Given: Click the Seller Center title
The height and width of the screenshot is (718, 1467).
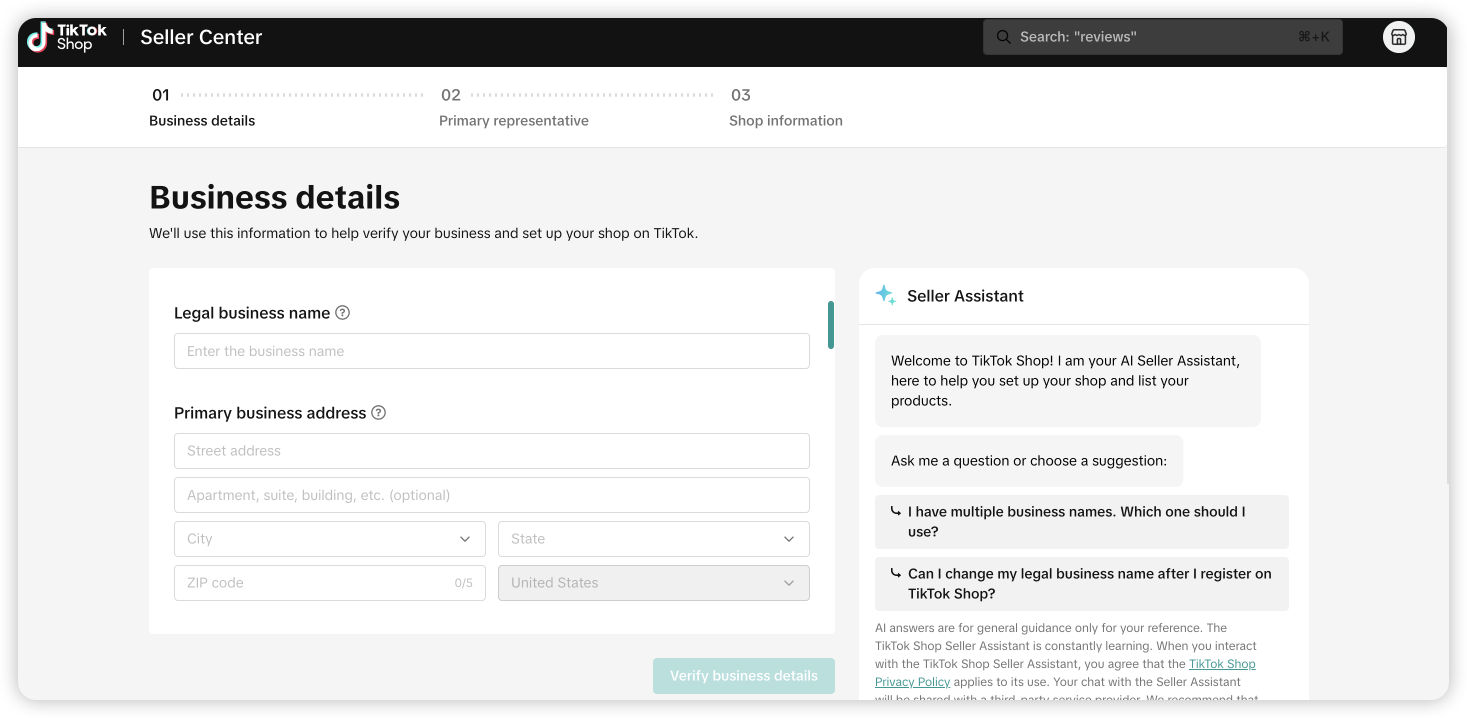Looking at the screenshot, I should coord(201,37).
